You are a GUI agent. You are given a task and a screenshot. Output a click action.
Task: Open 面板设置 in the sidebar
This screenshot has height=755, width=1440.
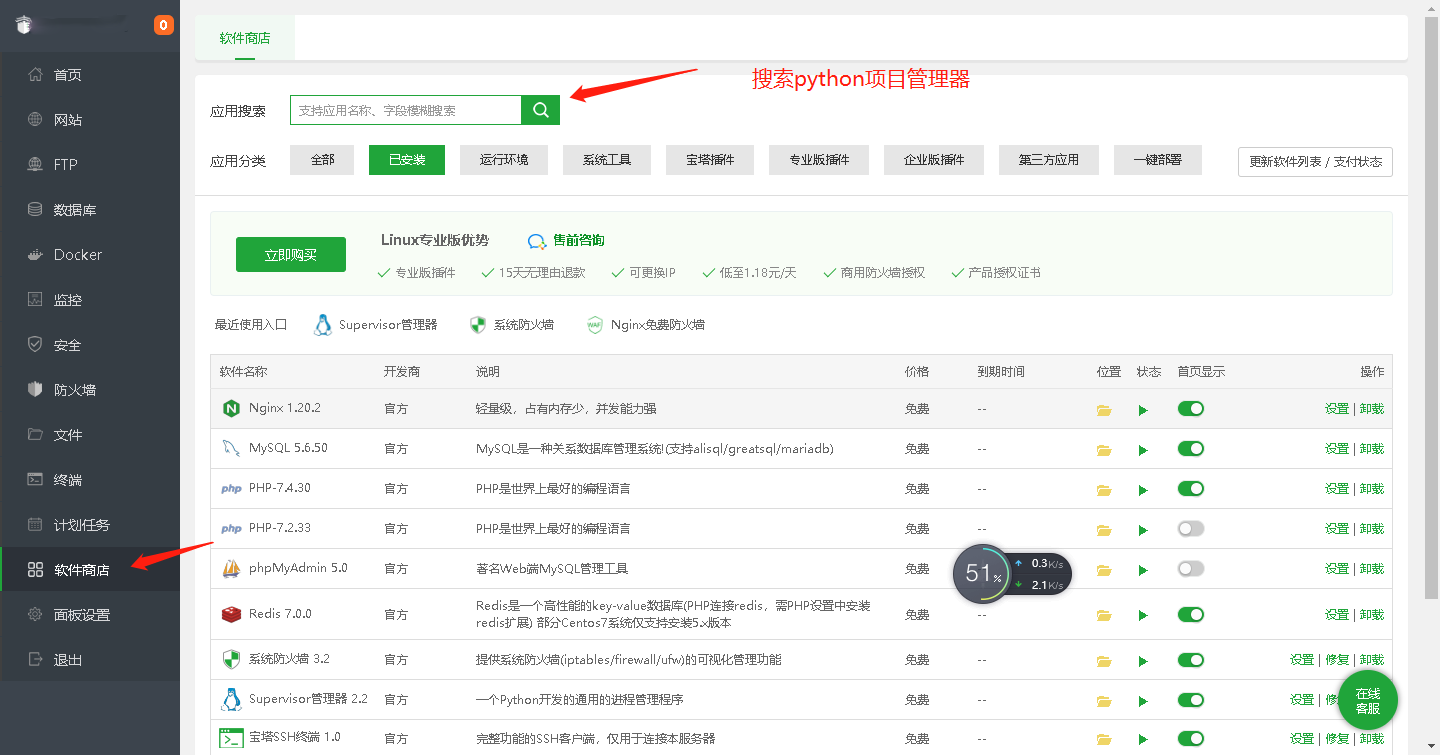82,615
